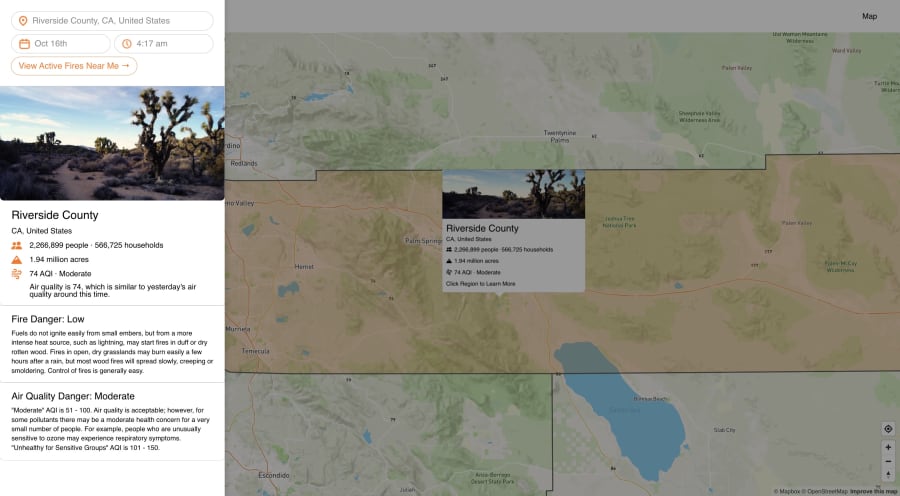
Task: Click 'Click Region to Learn More' in popup
Action: tap(480, 284)
